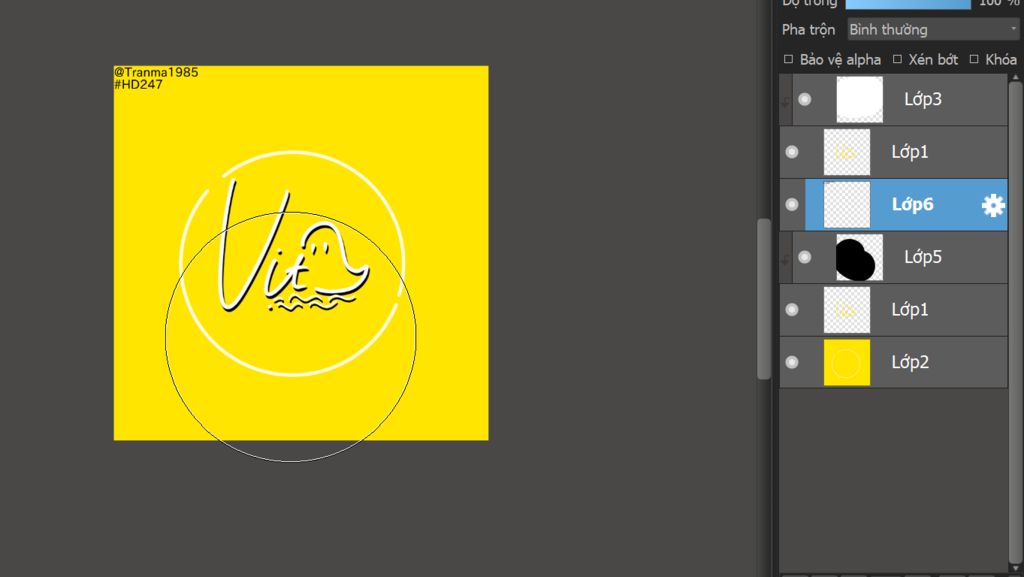The width and height of the screenshot is (1024, 577).
Task: Hide the Lớp5 layer
Action: coord(805,257)
